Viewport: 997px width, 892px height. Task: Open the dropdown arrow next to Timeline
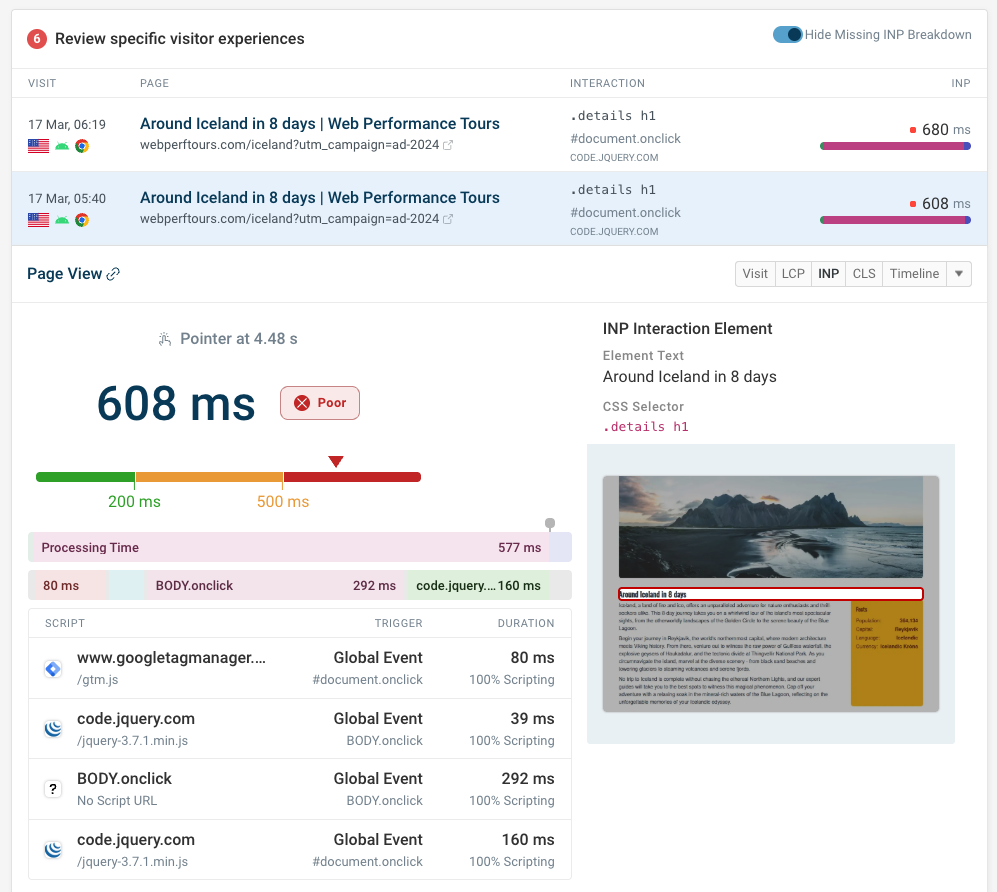coord(959,274)
